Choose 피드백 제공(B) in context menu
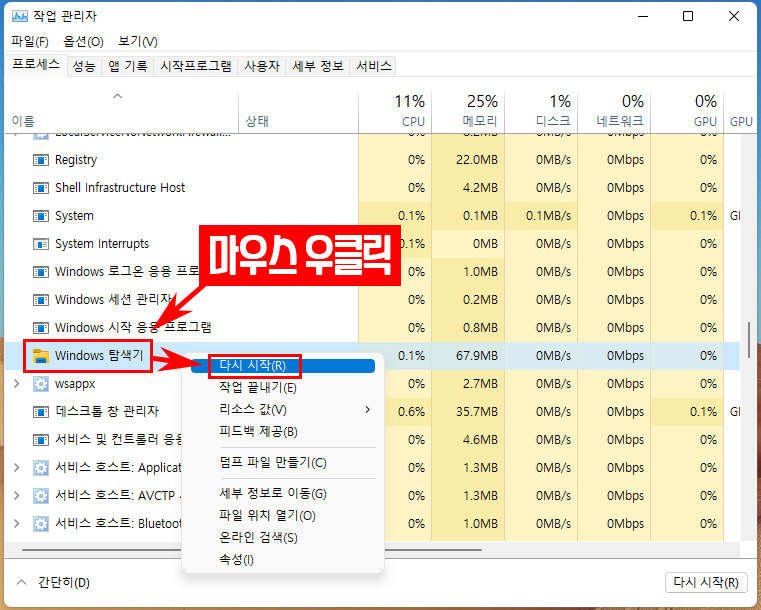The image size is (761, 610). coord(283,431)
